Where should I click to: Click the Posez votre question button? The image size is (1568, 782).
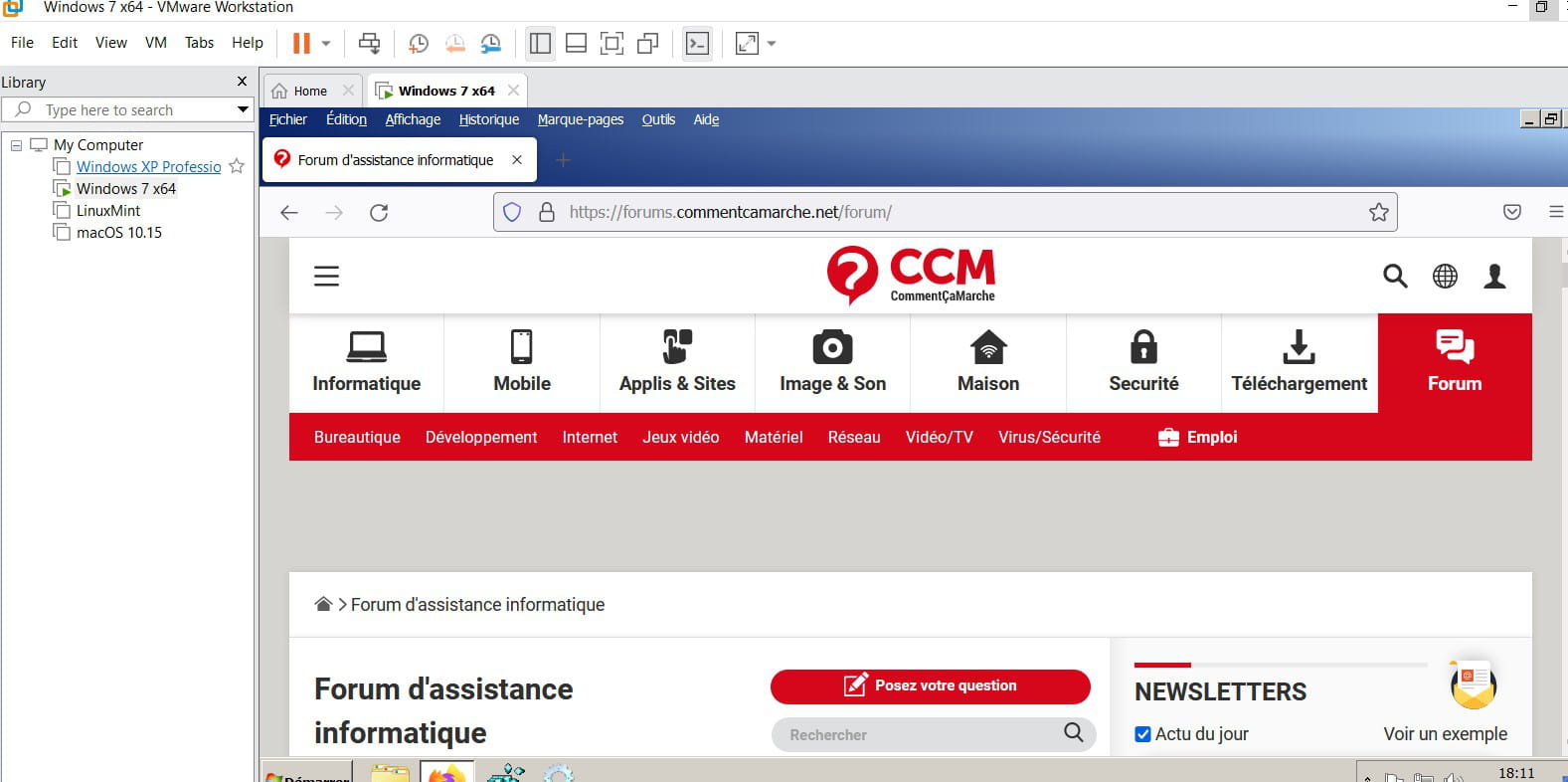click(x=931, y=686)
